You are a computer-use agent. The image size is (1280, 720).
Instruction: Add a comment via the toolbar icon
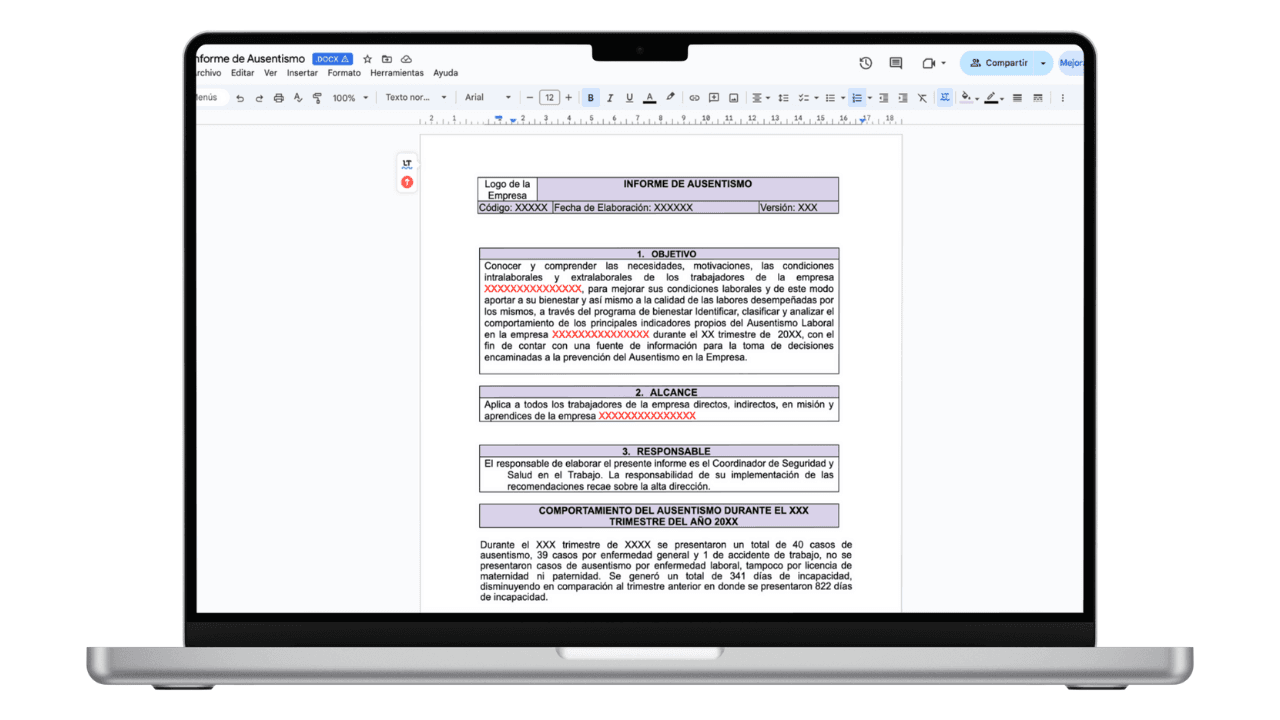coord(713,97)
